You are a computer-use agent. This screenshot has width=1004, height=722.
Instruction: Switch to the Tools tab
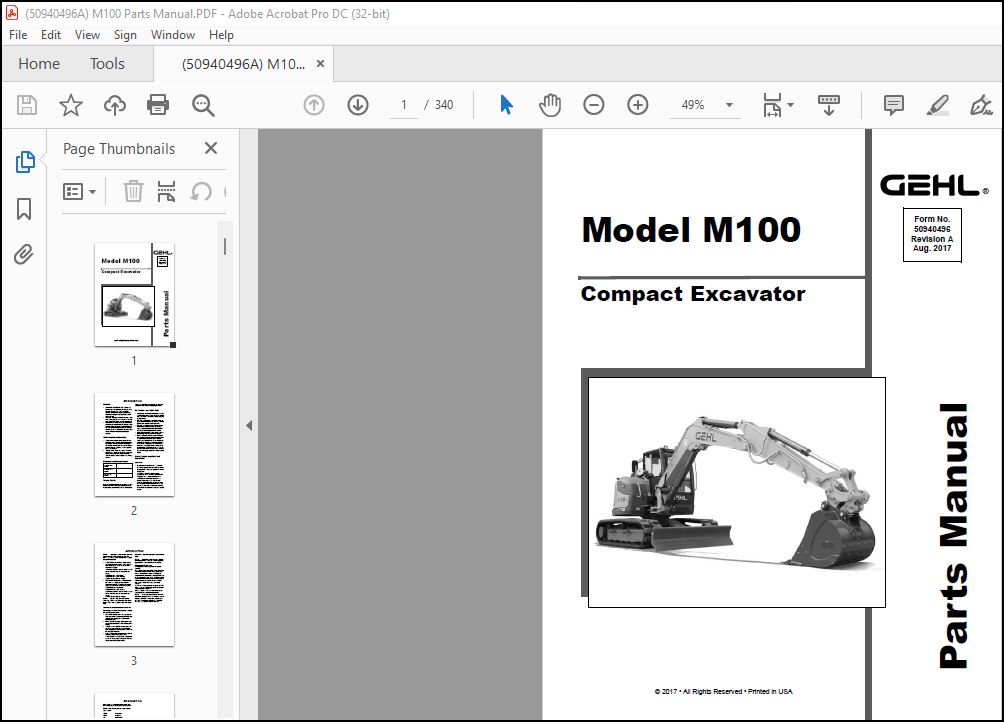point(107,64)
